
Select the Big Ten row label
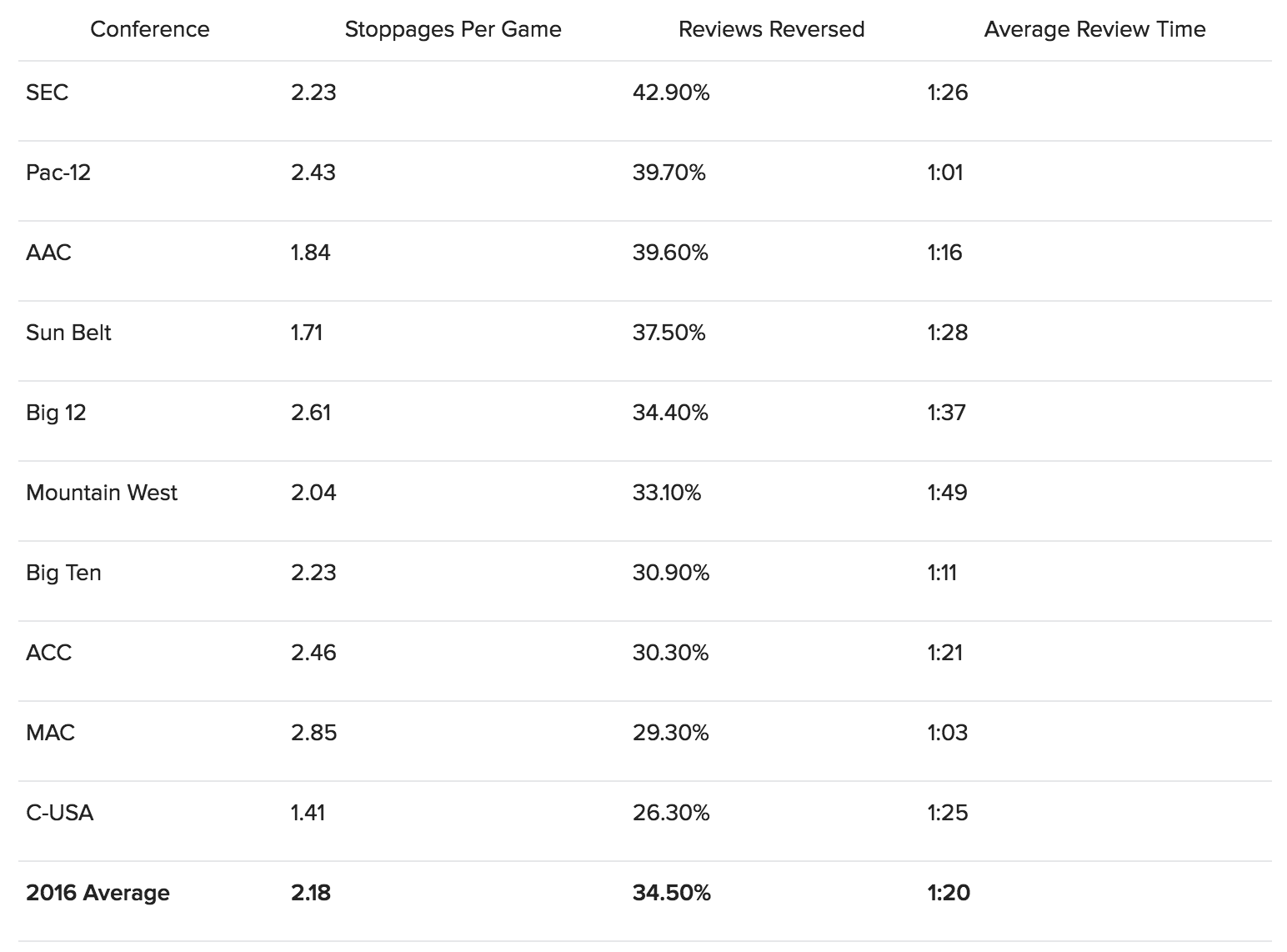coord(63,573)
